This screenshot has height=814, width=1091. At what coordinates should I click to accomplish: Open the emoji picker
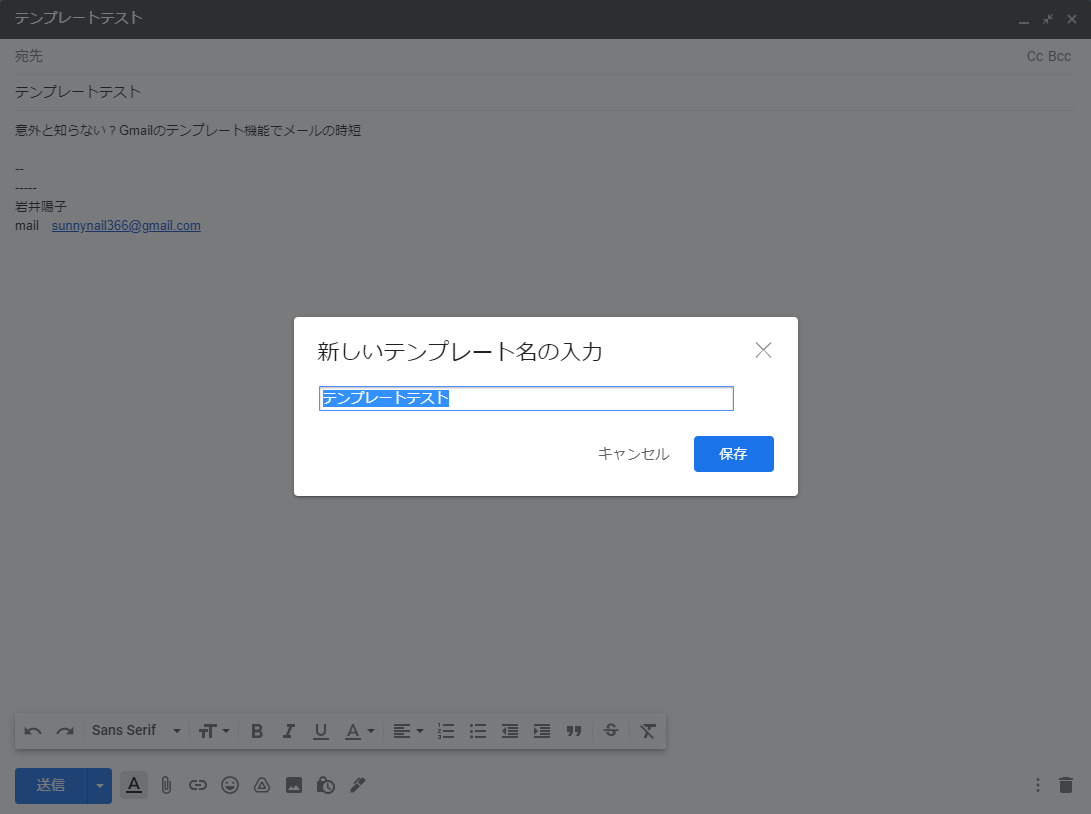[x=230, y=785]
